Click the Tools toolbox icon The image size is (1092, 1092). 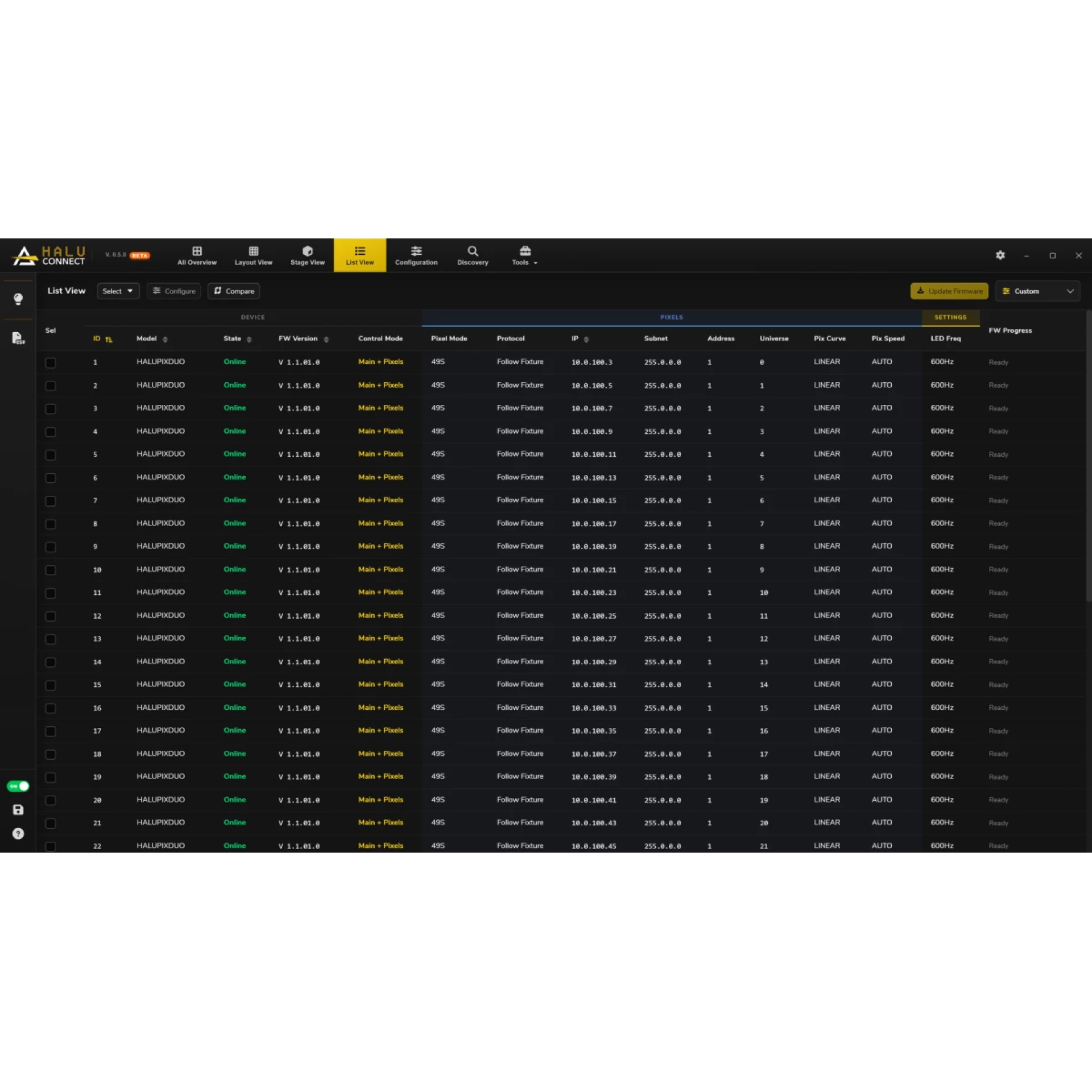525,251
